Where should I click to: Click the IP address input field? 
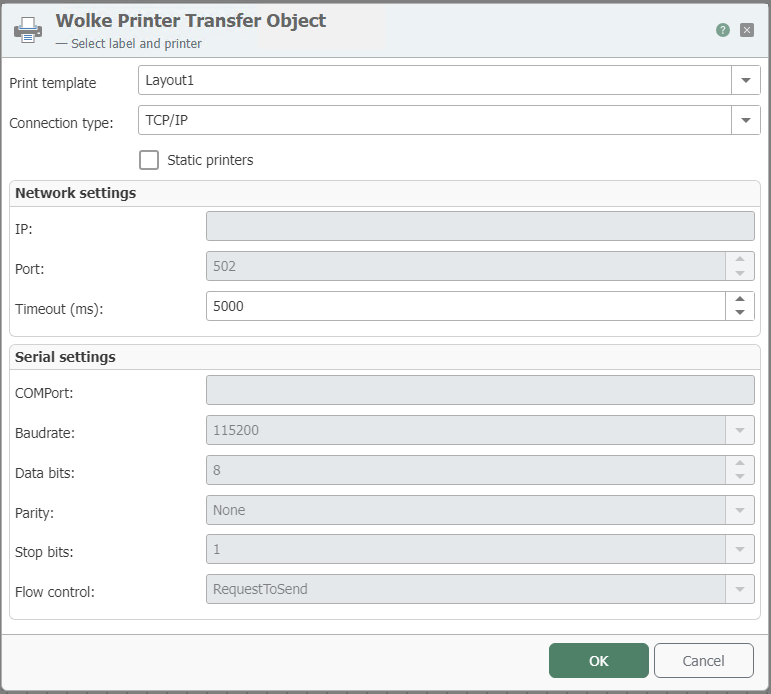pyautogui.click(x=480, y=226)
